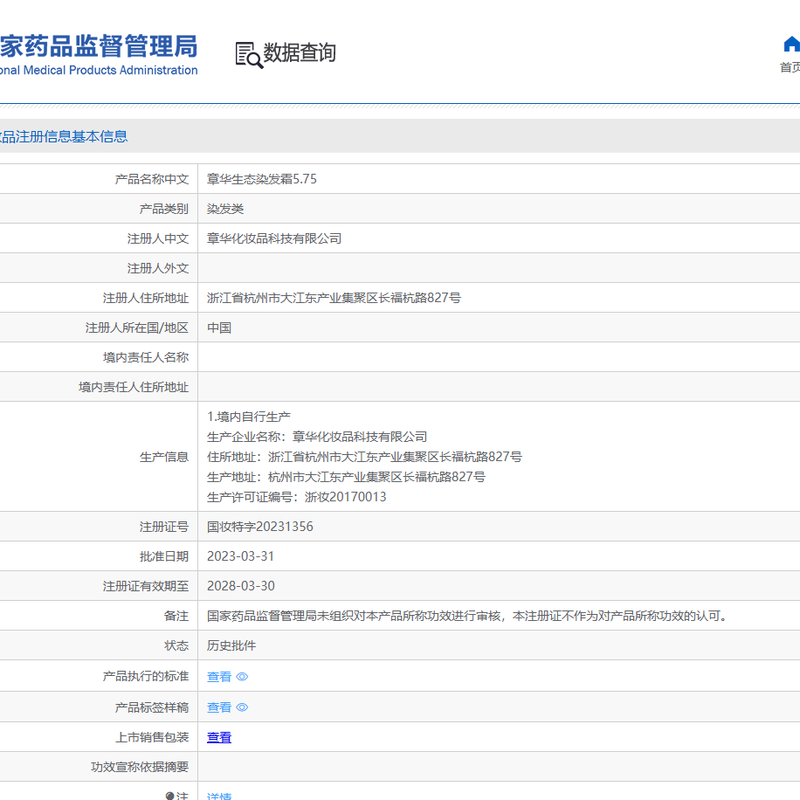The height and width of the screenshot is (800, 800).
Task: Click the 注册信息基本信息 section header
Action: tap(64, 136)
